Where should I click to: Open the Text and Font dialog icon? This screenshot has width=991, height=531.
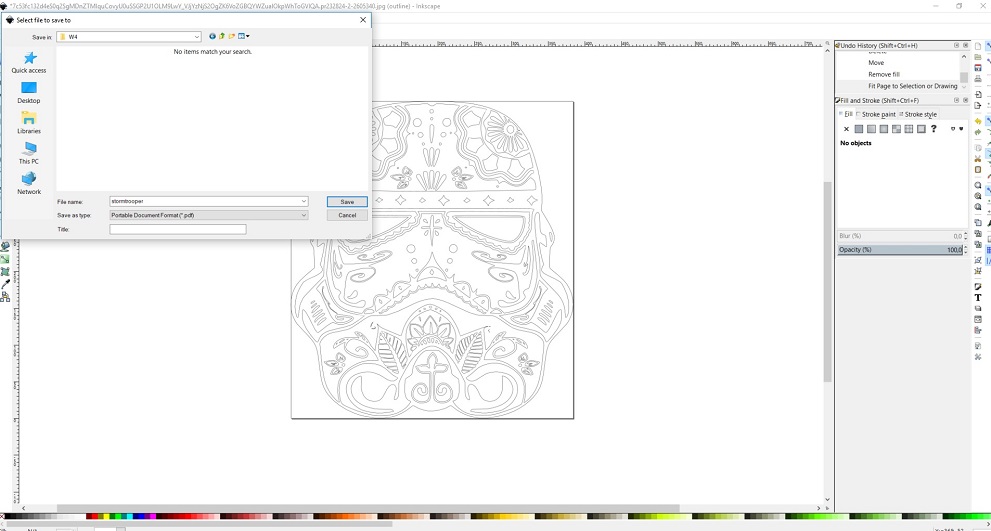pos(978,297)
